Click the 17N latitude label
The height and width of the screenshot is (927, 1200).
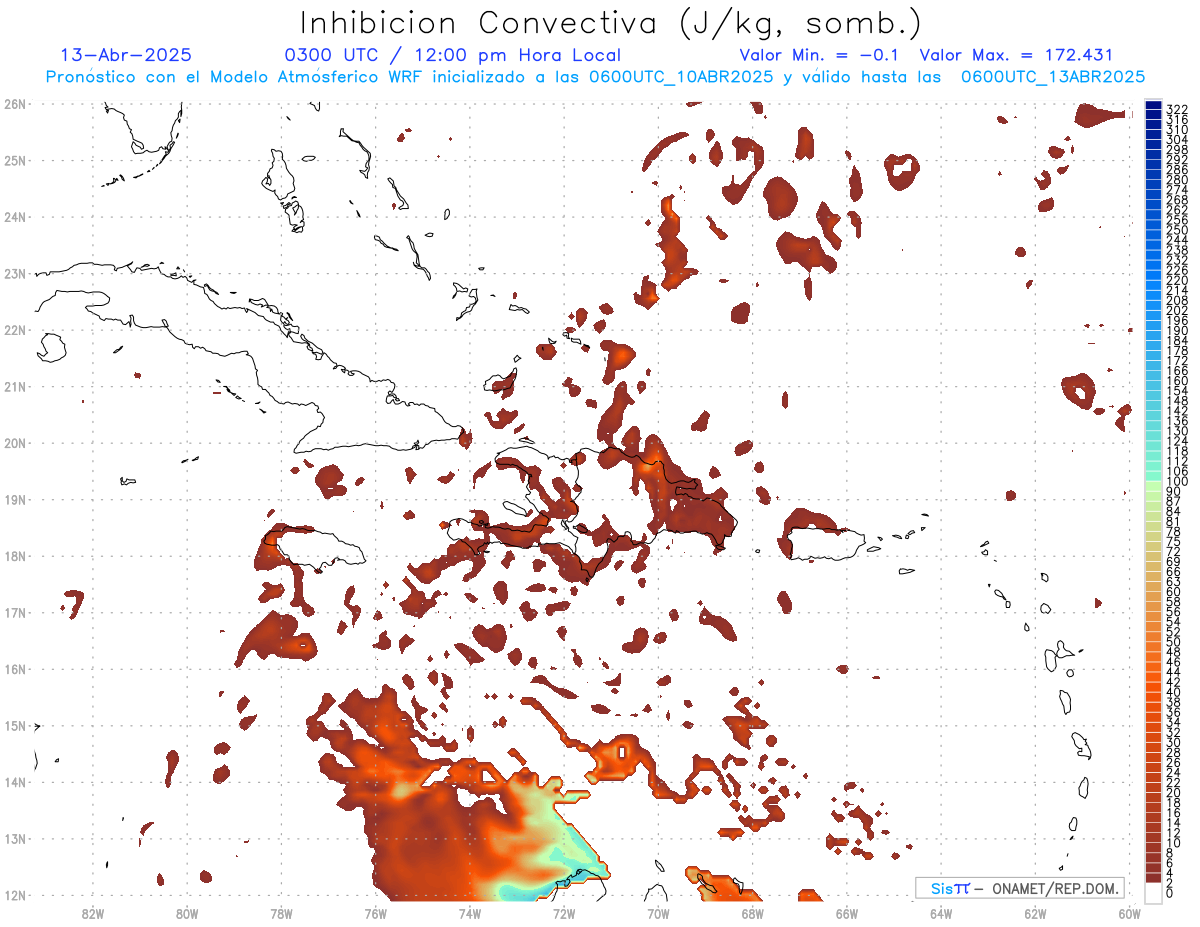(15, 612)
